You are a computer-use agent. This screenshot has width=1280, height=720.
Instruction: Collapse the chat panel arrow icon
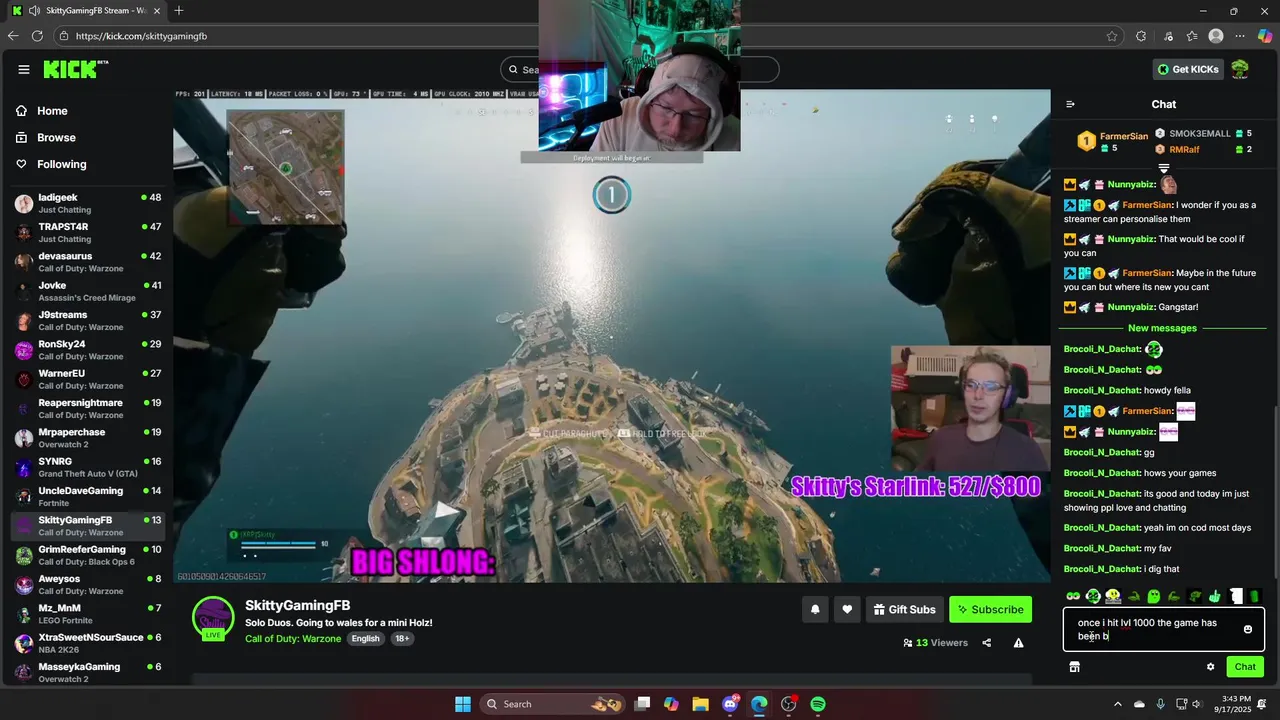point(1070,104)
